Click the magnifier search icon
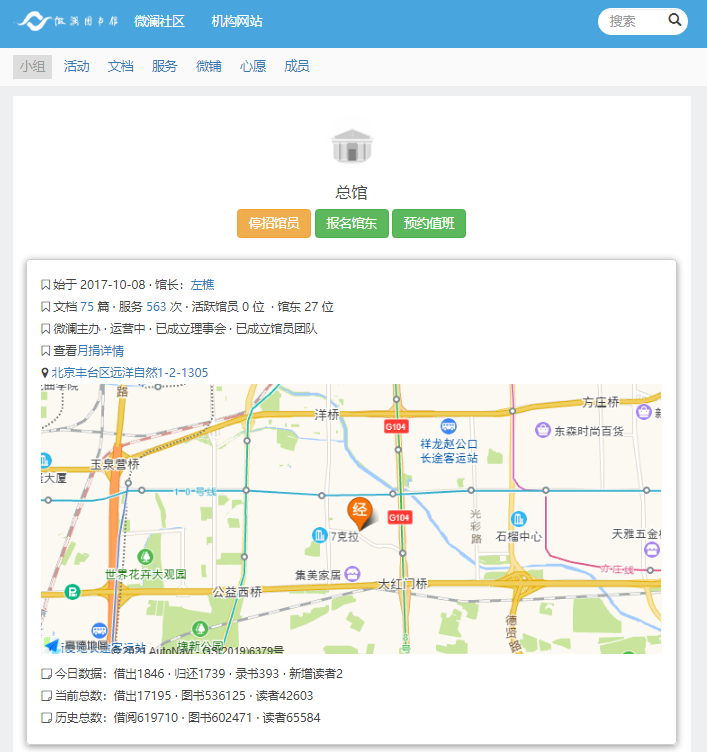Image resolution: width=707 pixels, height=752 pixels. coord(675,20)
